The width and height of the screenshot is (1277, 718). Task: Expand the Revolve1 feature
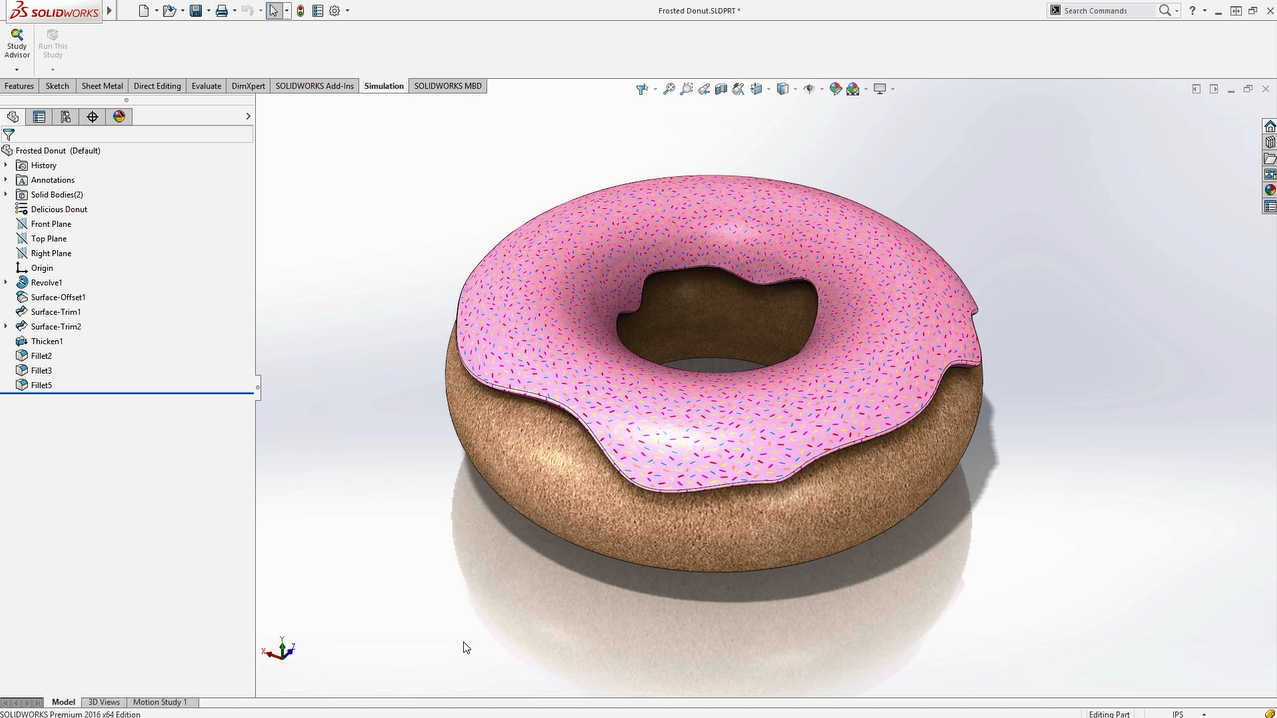pyautogui.click(x=7, y=282)
